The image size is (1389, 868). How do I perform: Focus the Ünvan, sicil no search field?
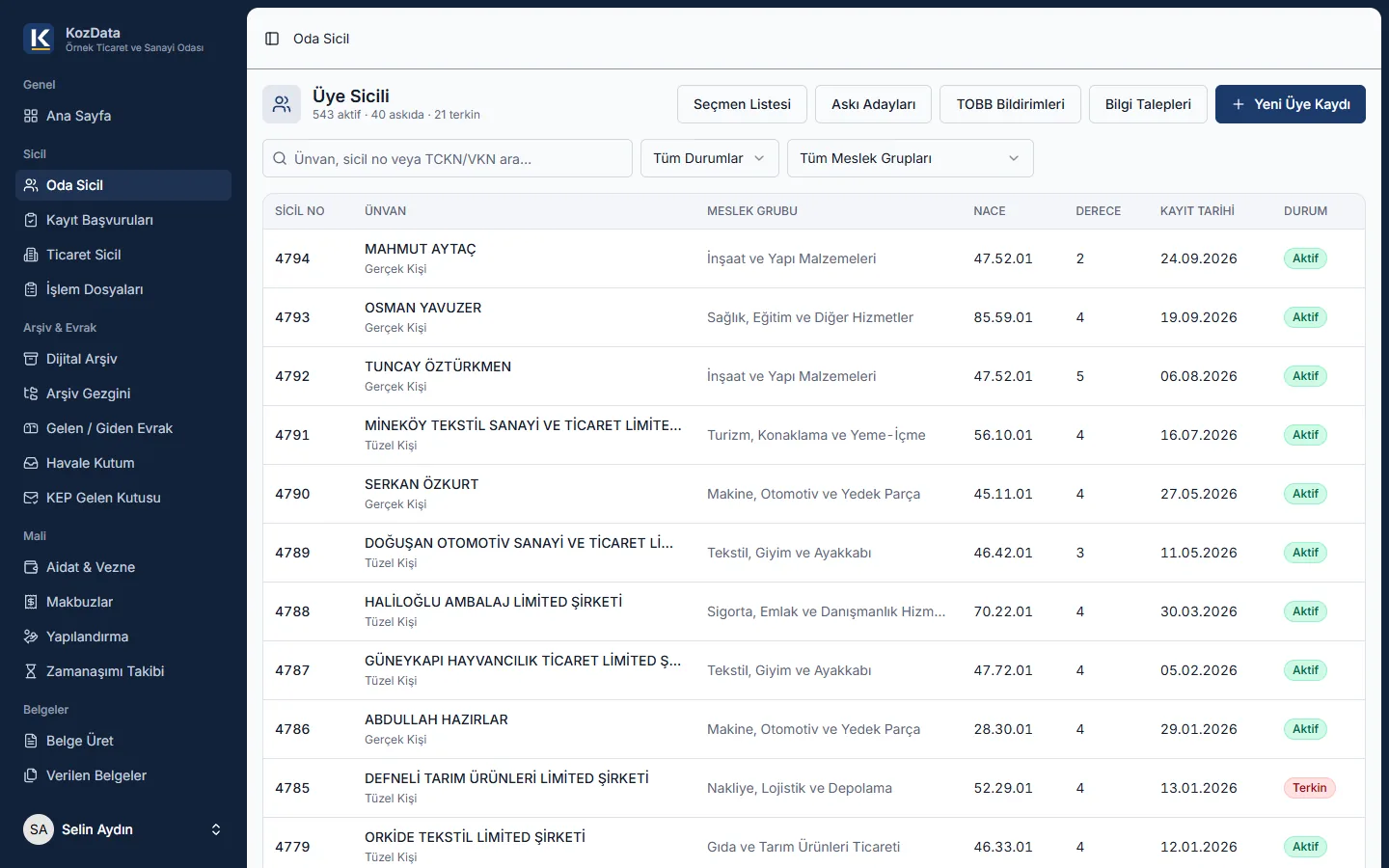pyautogui.click(x=448, y=158)
